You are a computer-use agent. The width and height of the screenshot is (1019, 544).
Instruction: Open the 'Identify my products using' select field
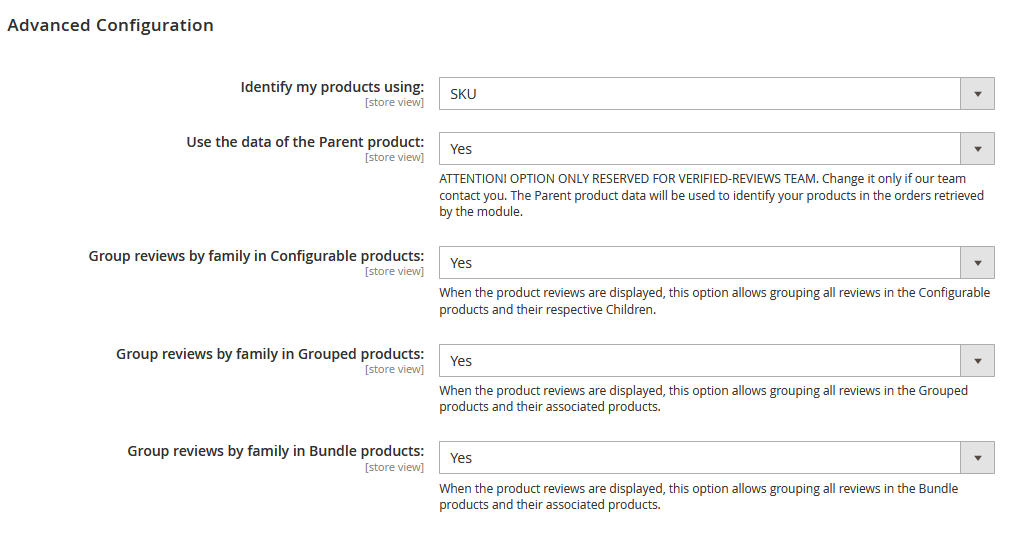click(700, 94)
